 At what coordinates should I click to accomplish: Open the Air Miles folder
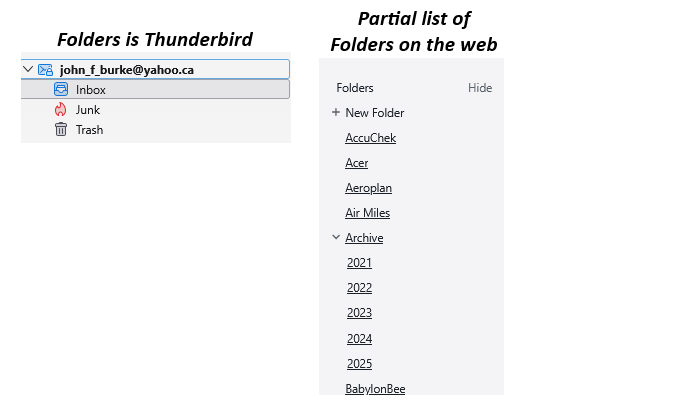367,213
